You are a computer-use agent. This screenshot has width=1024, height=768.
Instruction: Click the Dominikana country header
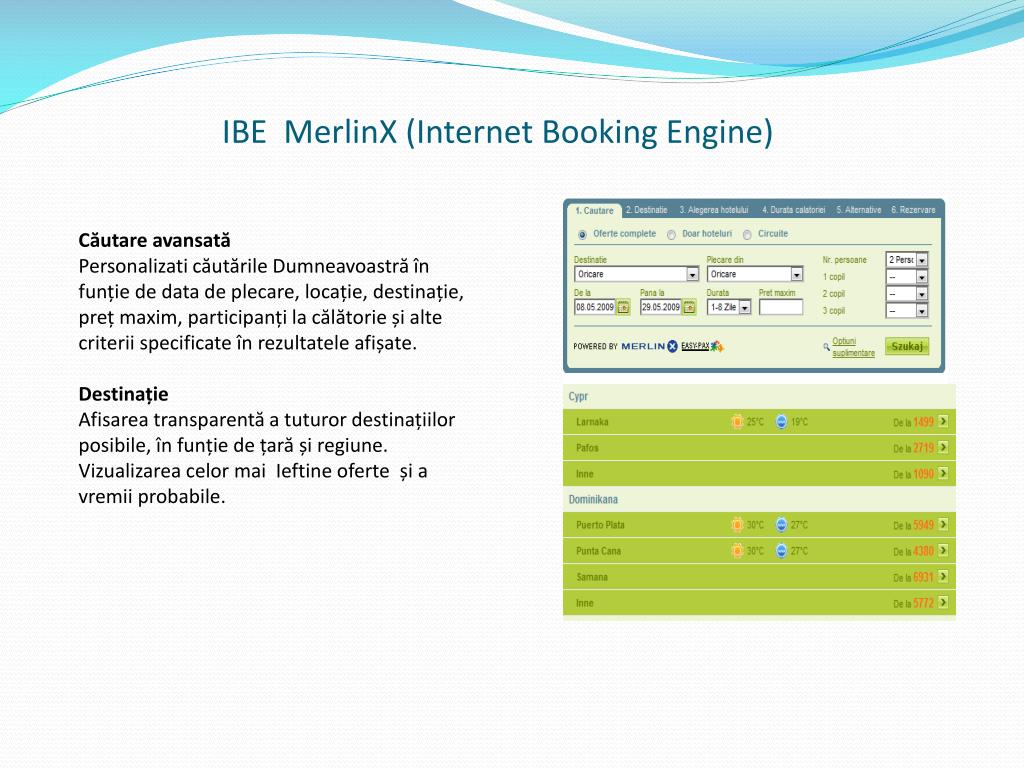point(593,500)
